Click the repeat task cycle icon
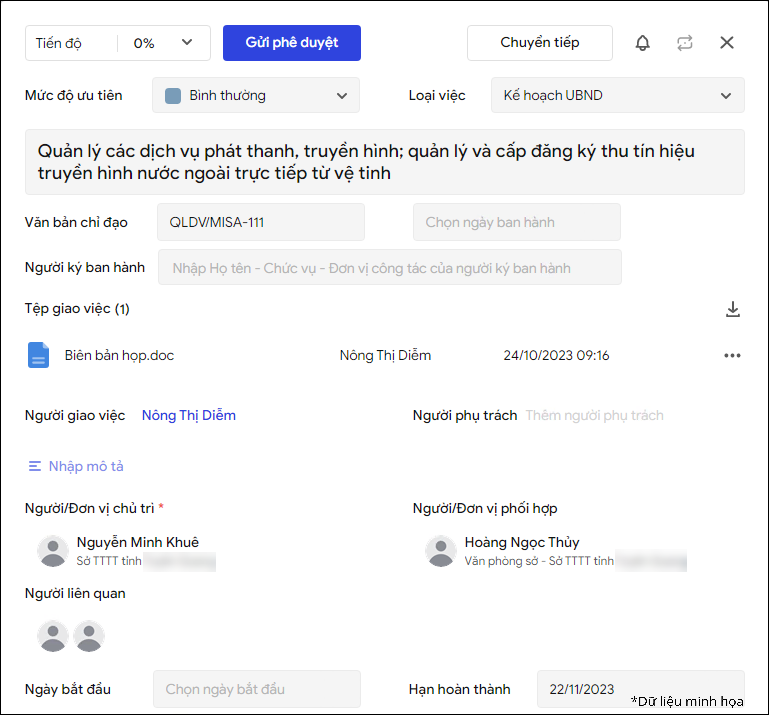Viewport: 769px width, 715px height. pos(685,43)
